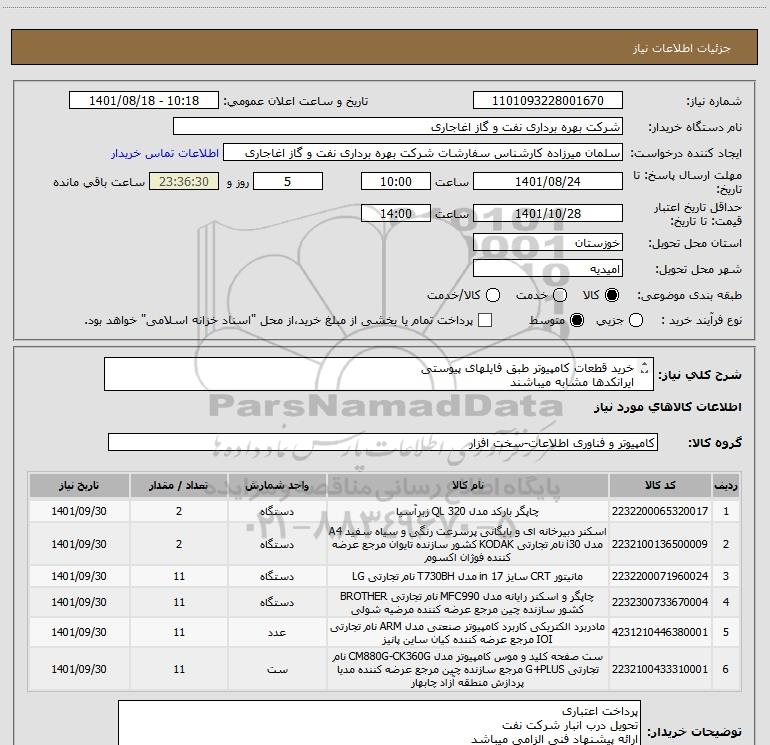Click the delivery city field امیدیه
The image size is (770, 745).
(548, 269)
